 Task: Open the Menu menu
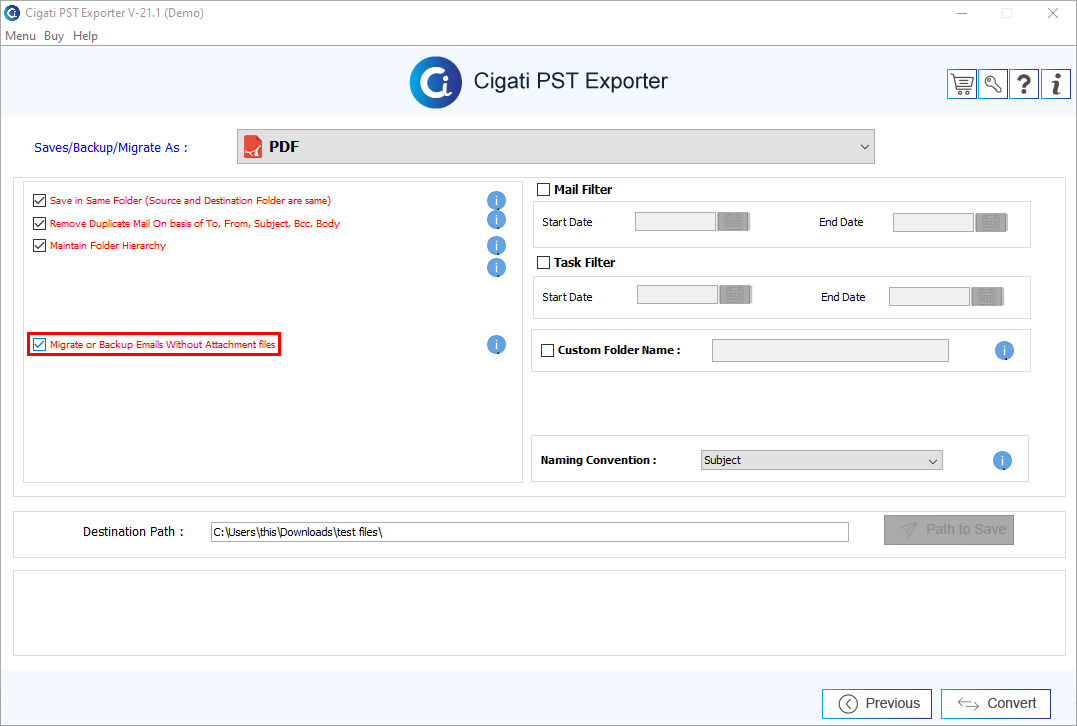pos(21,36)
